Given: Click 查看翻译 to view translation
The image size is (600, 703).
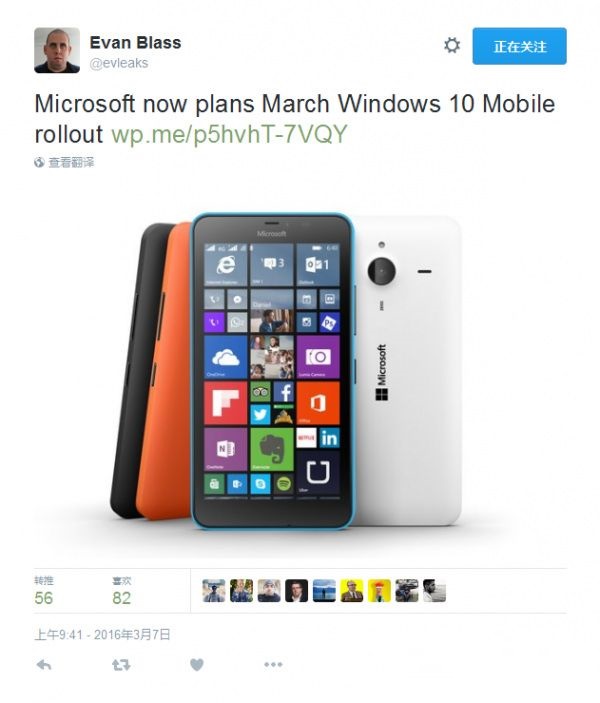Looking at the screenshot, I should tap(71, 162).
